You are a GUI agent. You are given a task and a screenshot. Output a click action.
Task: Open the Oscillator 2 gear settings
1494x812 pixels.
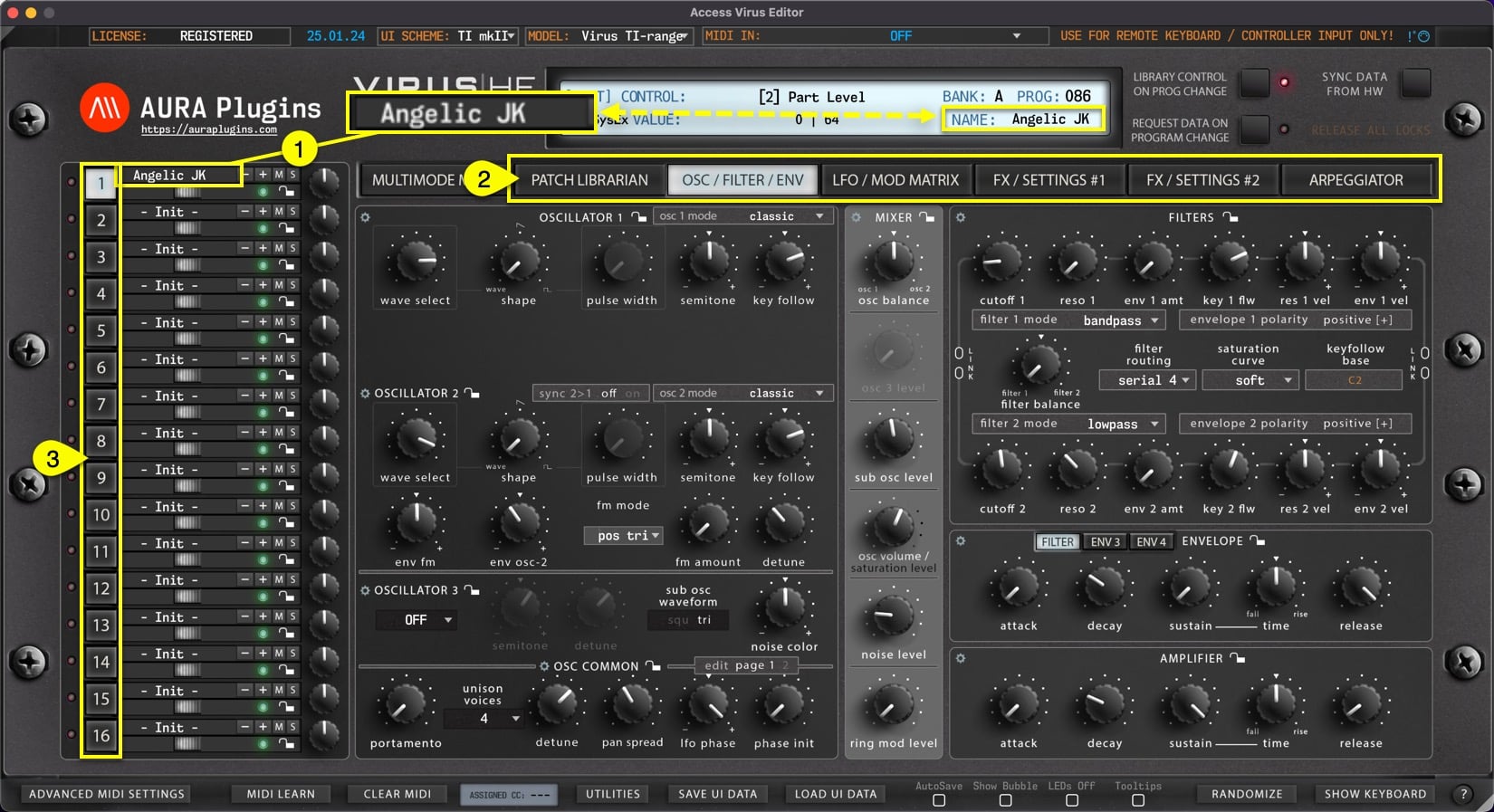click(365, 394)
